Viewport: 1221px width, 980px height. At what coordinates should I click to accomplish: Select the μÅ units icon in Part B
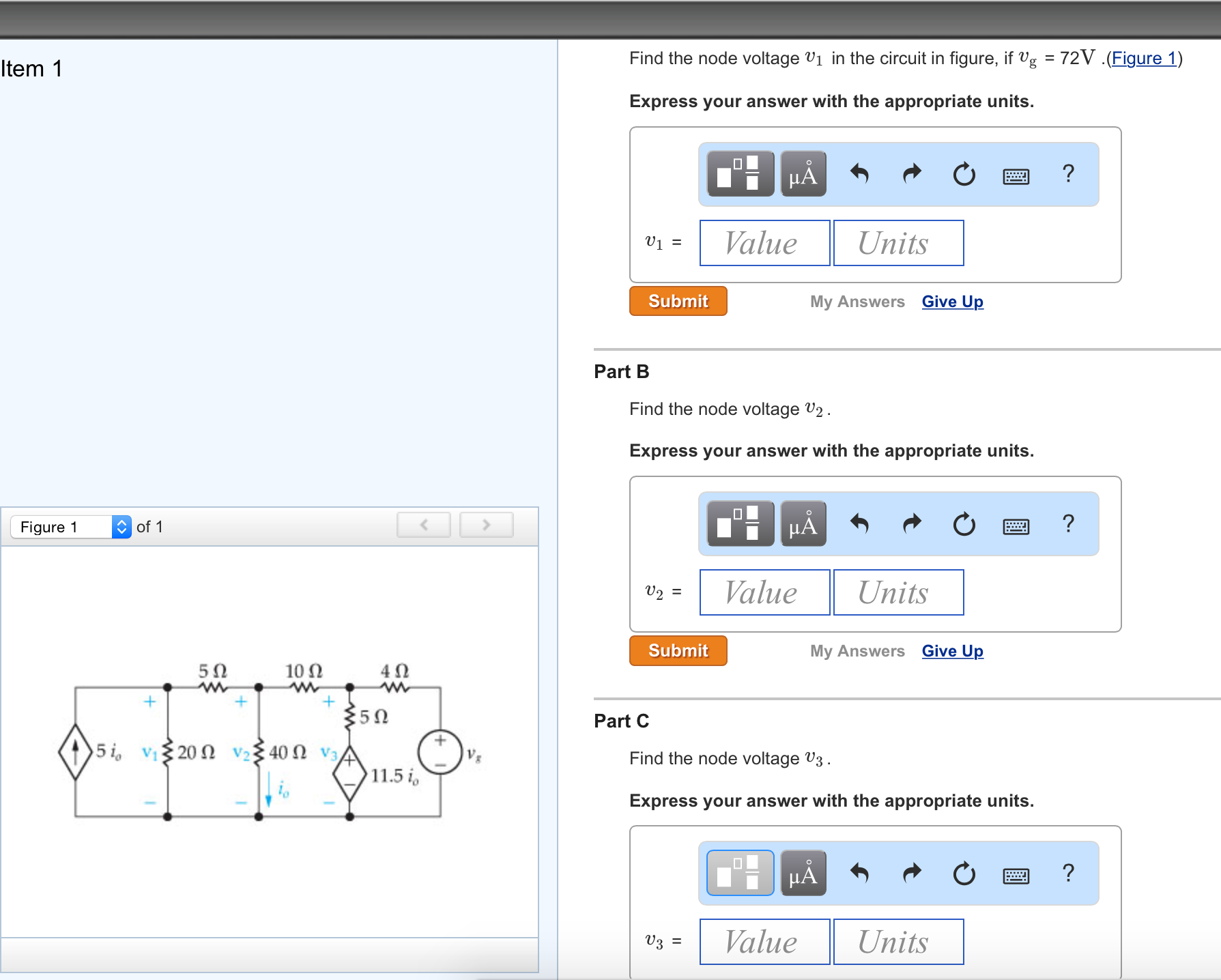pyautogui.click(x=803, y=523)
